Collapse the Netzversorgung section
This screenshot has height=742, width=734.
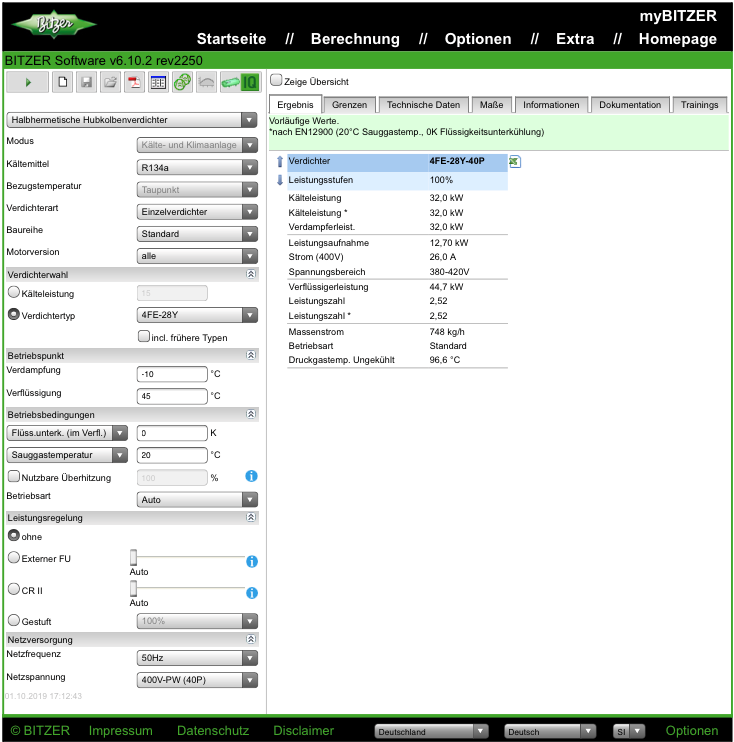[251, 639]
